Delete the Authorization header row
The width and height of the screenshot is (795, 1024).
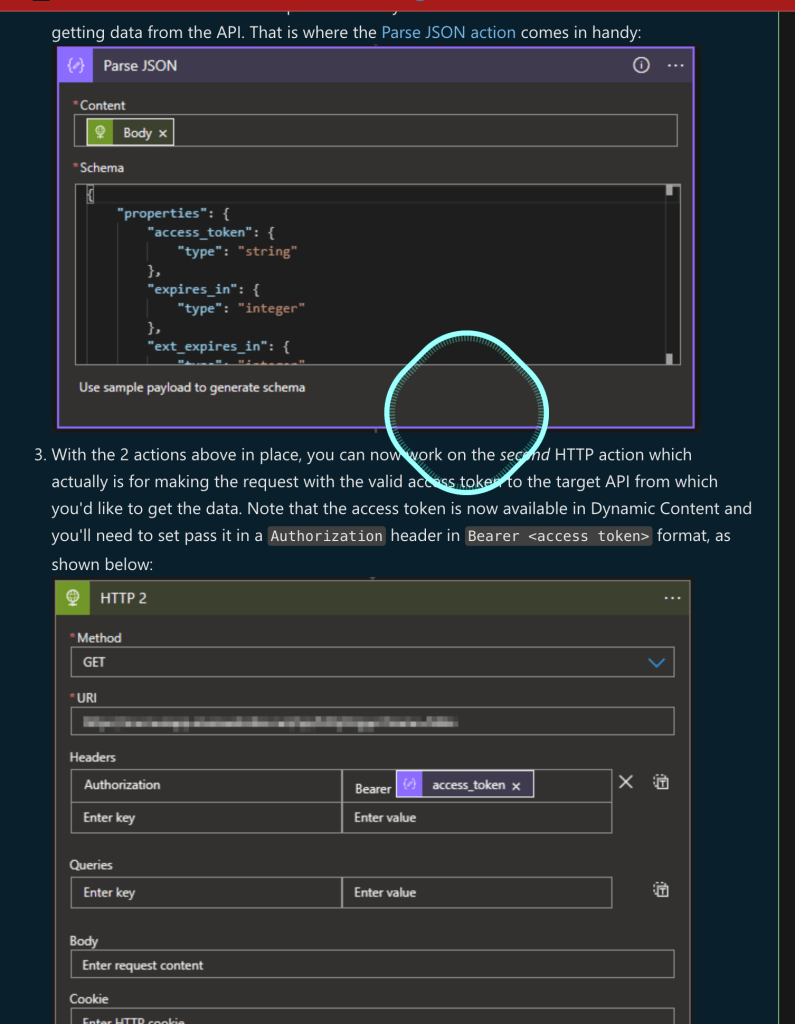626,782
